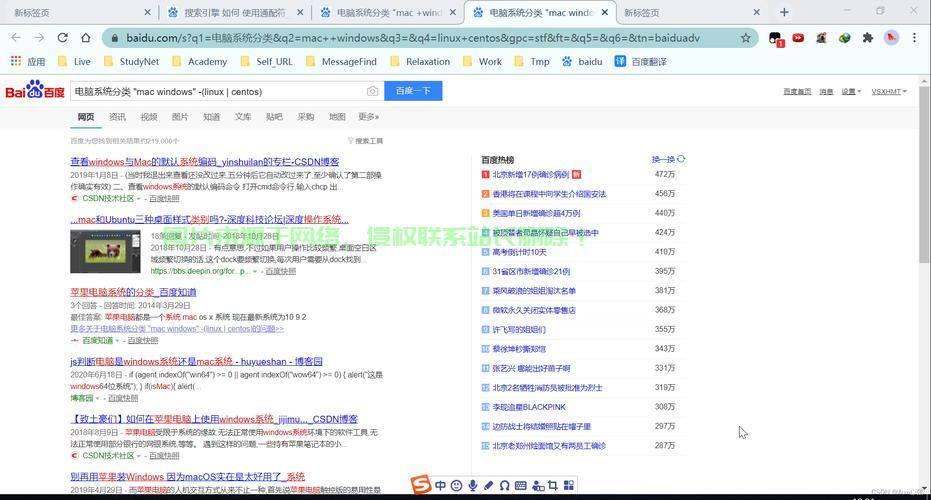Open the Live bookmarks folder

click(74, 61)
